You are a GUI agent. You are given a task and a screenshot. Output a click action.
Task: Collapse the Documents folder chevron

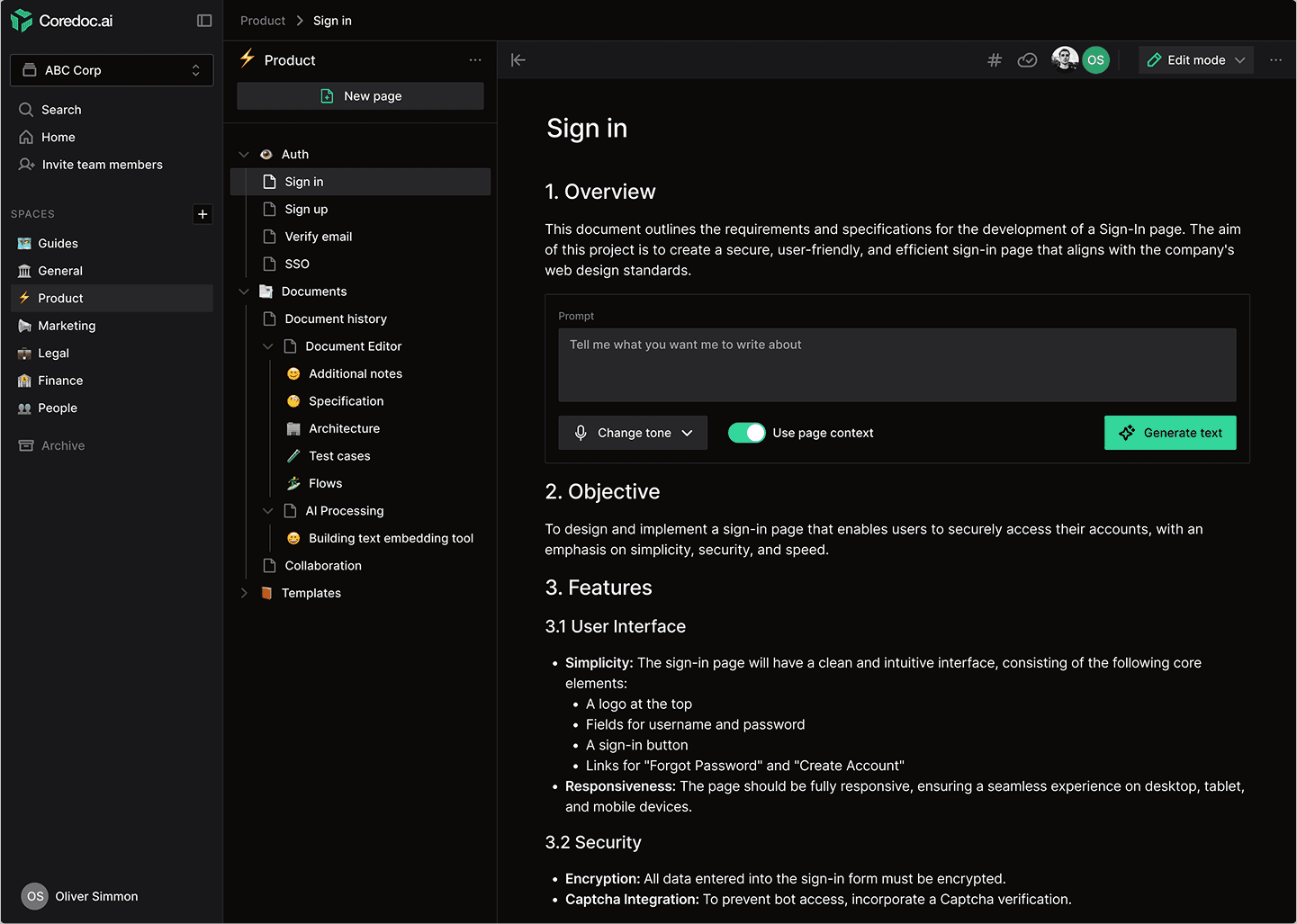244,292
